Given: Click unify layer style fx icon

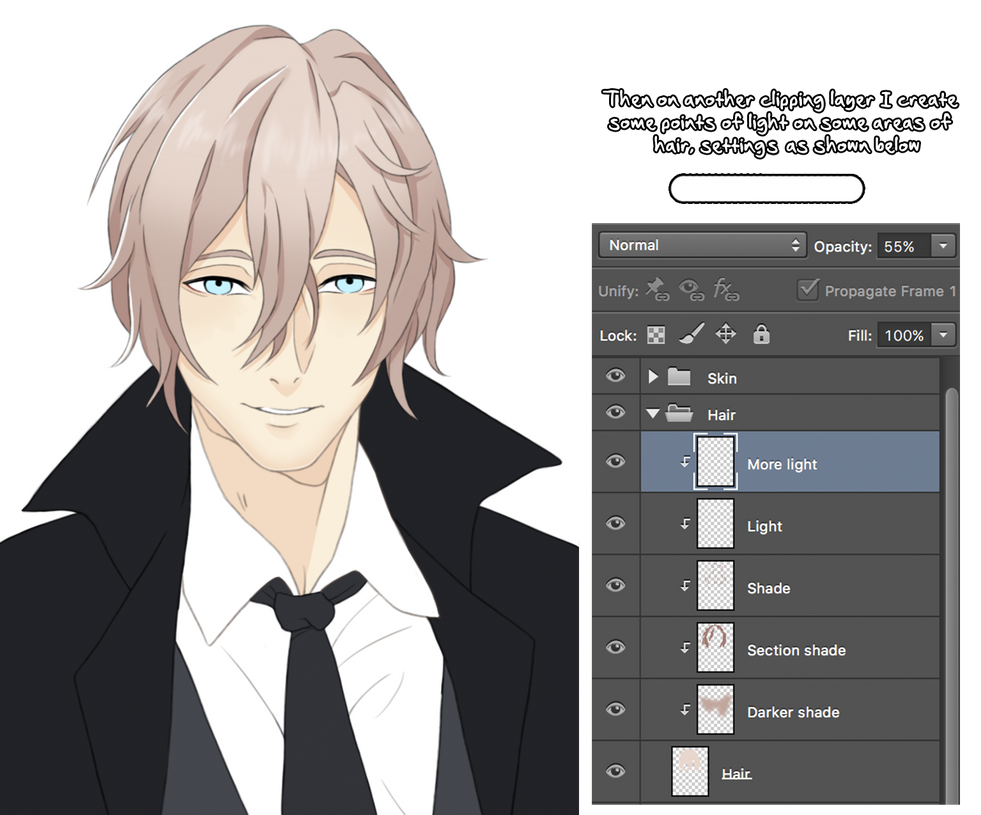Looking at the screenshot, I should pyautogui.click(x=726, y=290).
